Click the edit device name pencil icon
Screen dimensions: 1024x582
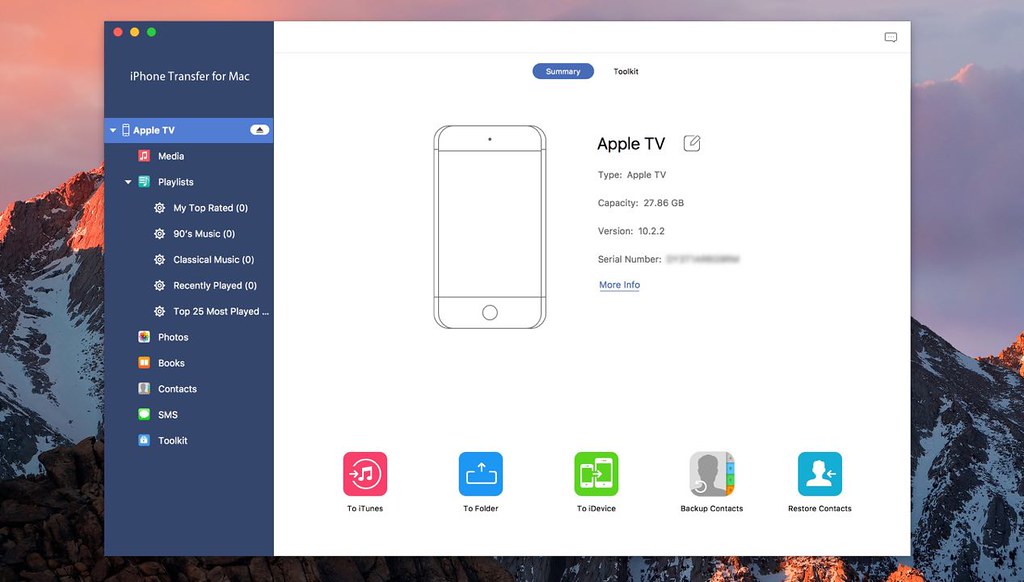coord(692,143)
